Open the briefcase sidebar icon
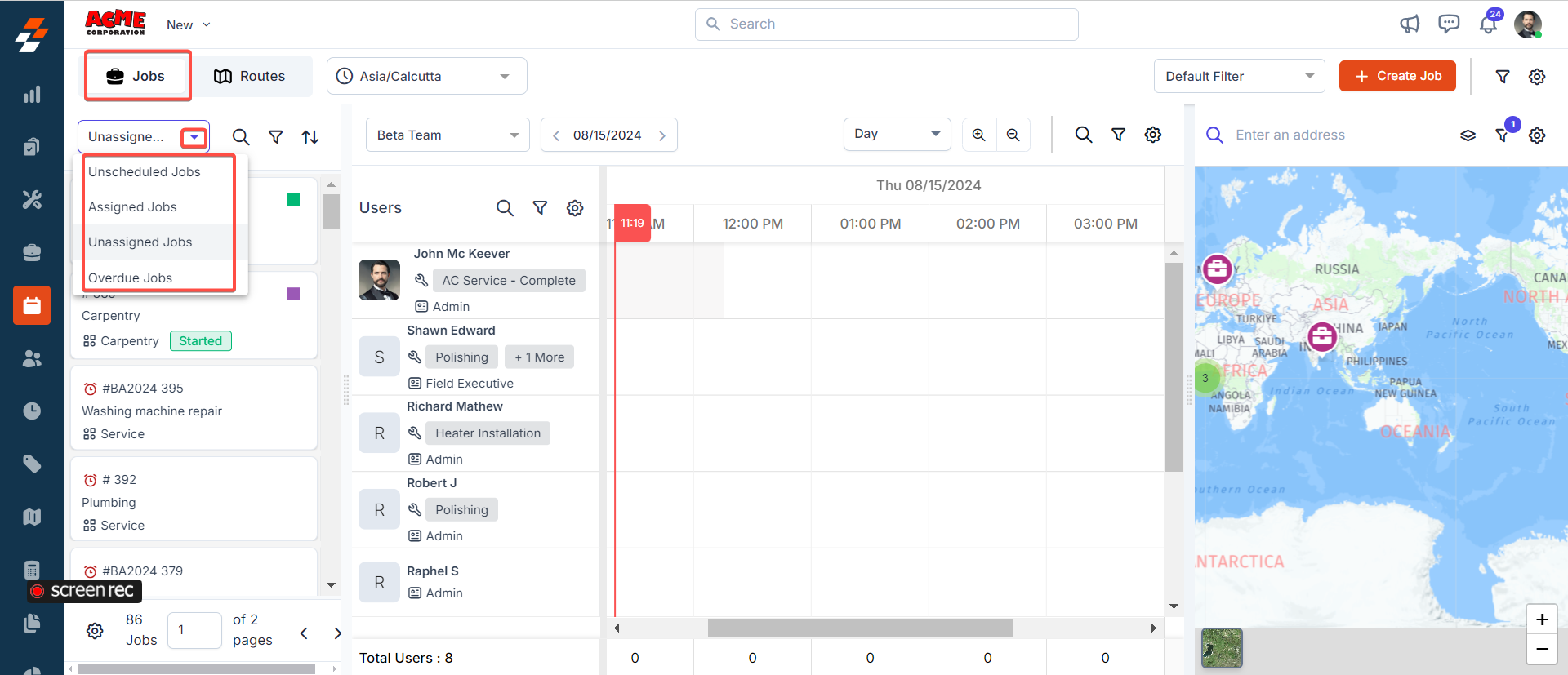The image size is (1568, 675). (x=32, y=252)
